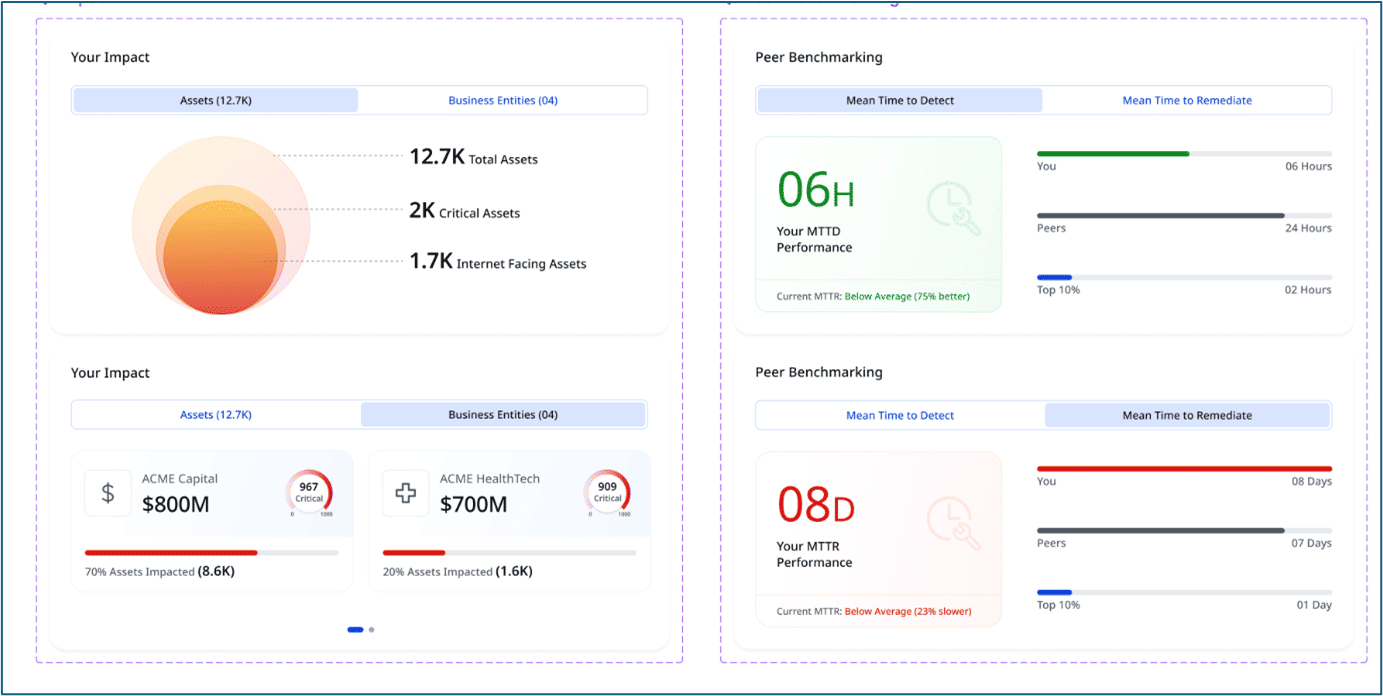Image resolution: width=1383 pixels, height=696 pixels.
Task: Click the green clock-wrench MTTD icon
Action: pos(953,208)
